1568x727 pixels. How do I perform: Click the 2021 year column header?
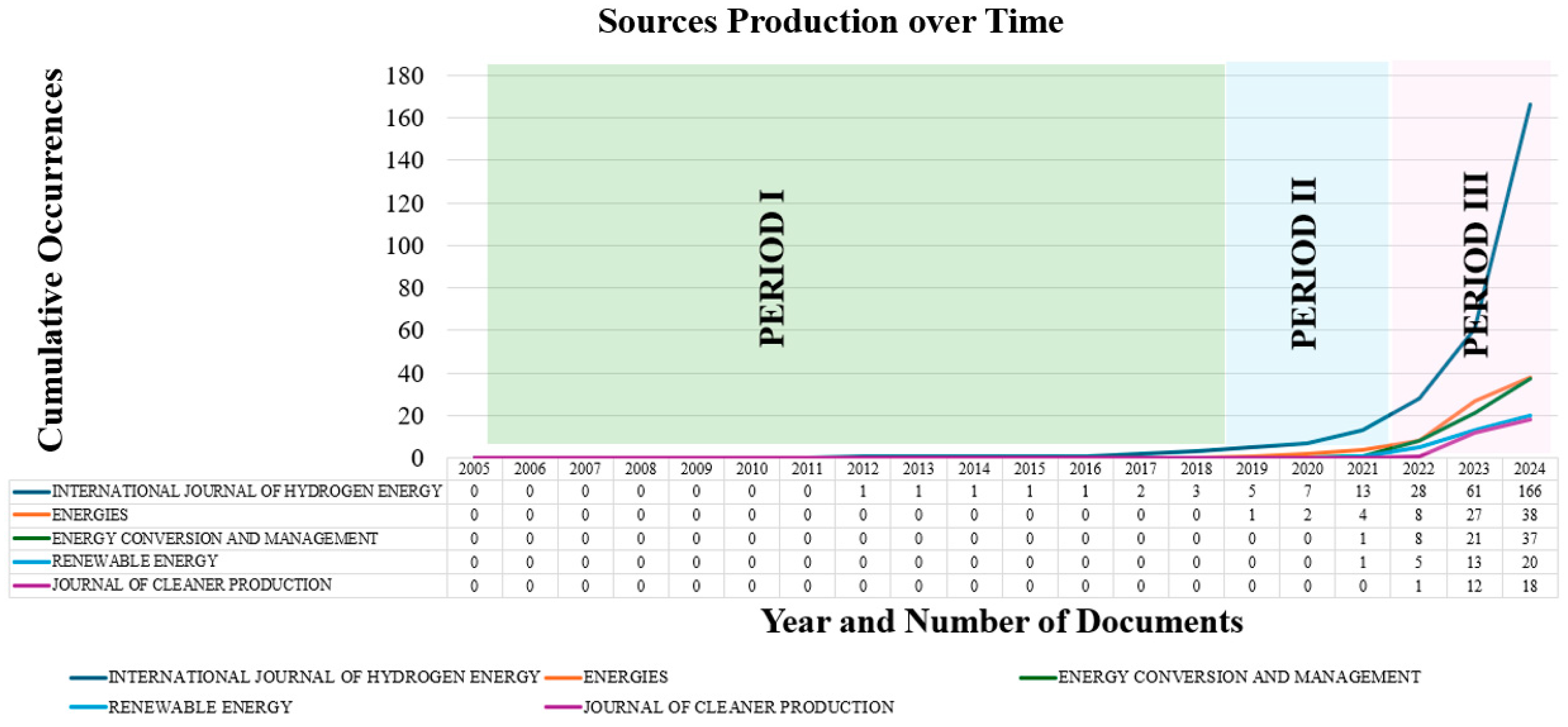point(1363,469)
